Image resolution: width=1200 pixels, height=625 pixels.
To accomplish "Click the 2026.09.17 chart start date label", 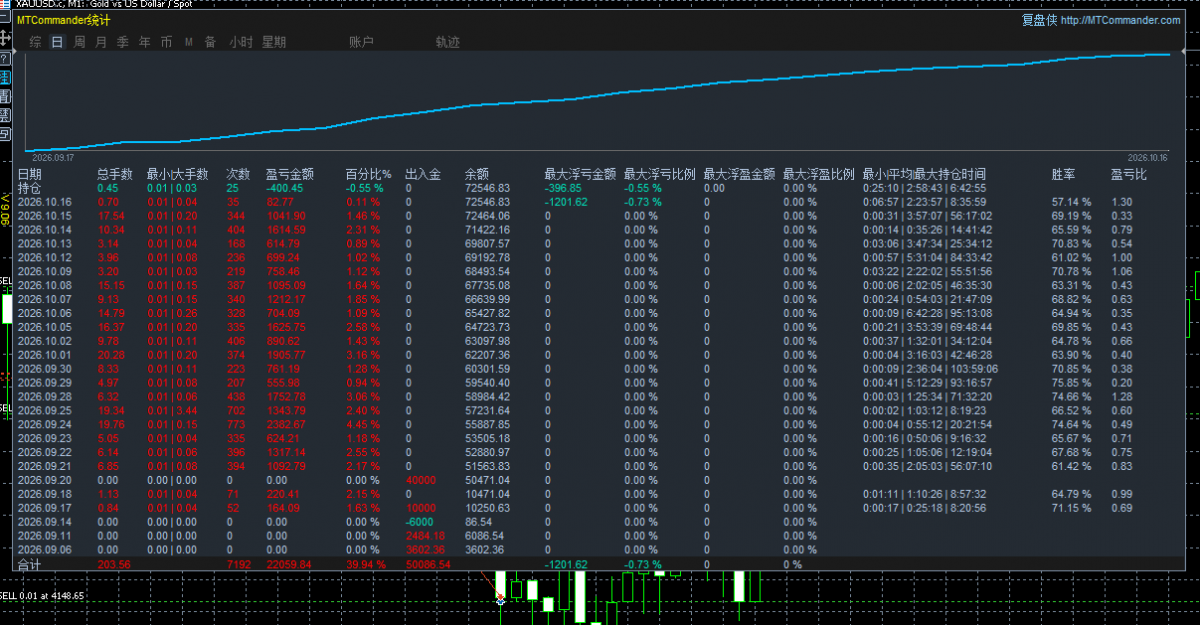I will pyautogui.click(x=53, y=157).
